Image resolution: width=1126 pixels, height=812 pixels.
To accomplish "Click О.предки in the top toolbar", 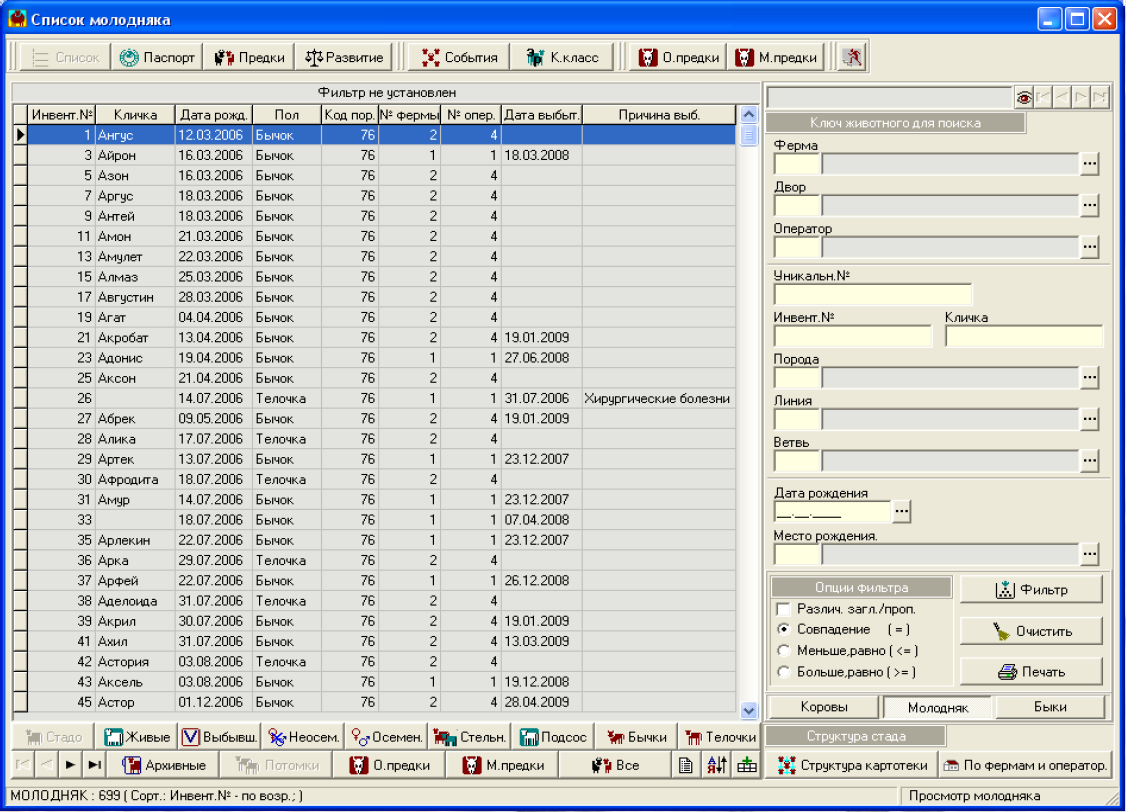I will click(x=679, y=57).
